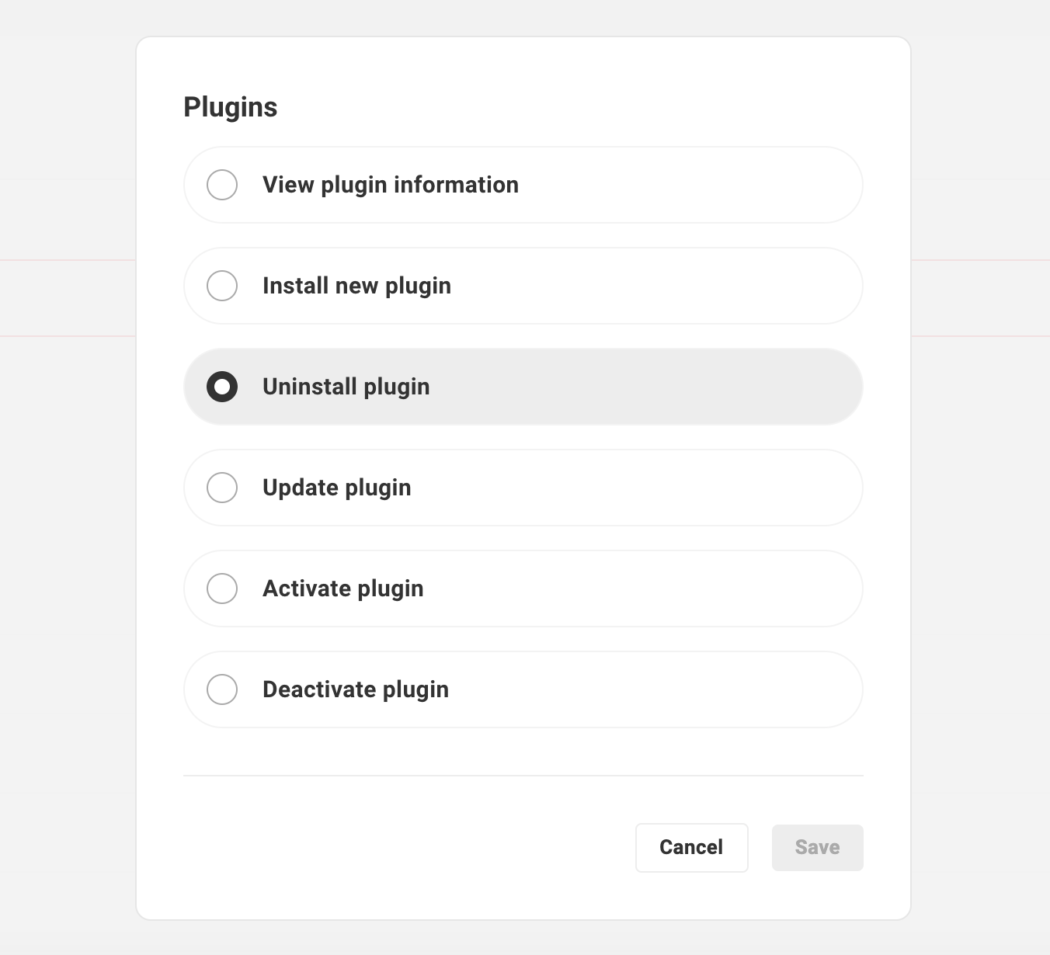Select the View plugin information option
Screen dimensions: 1050x955
(222, 184)
